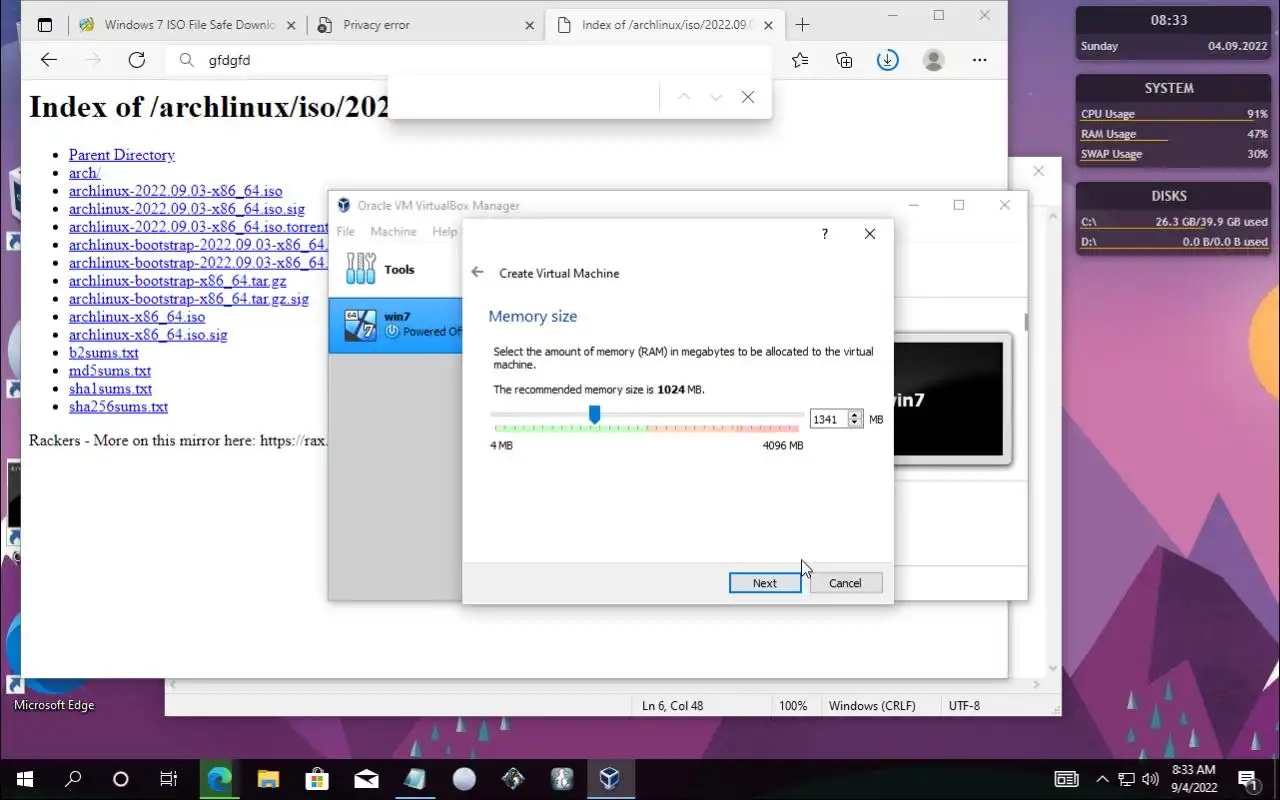Open archlinux-x86_64.iso.sig link
The height and width of the screenshot is (800, 1280).
(148, 335)
